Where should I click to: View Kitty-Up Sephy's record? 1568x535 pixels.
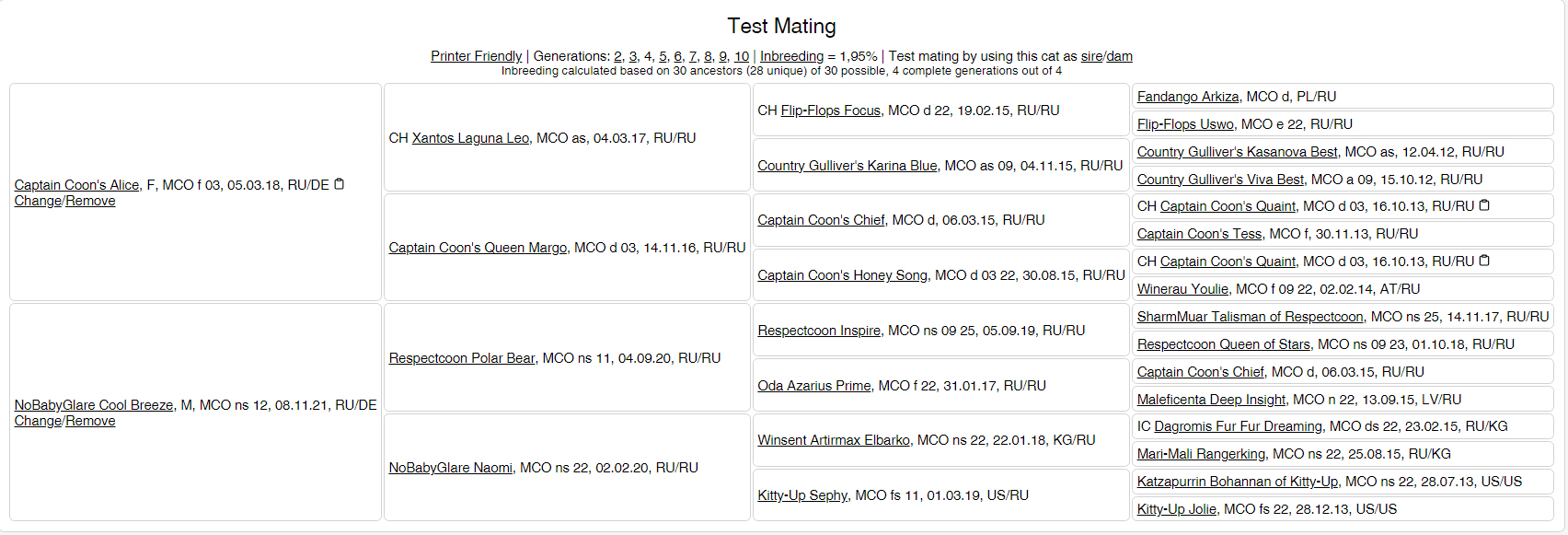[802, 495]
